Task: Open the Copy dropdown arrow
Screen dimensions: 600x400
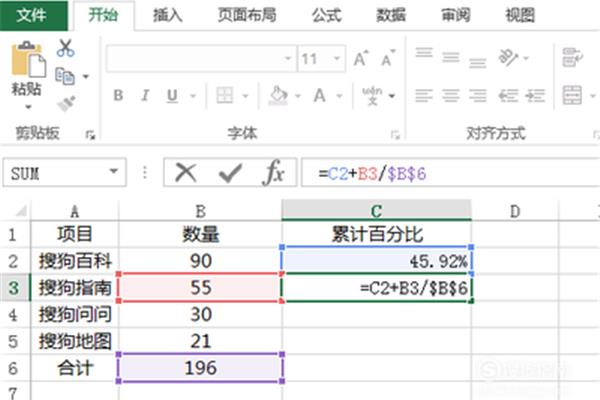Action: click(x=86, y=77)
